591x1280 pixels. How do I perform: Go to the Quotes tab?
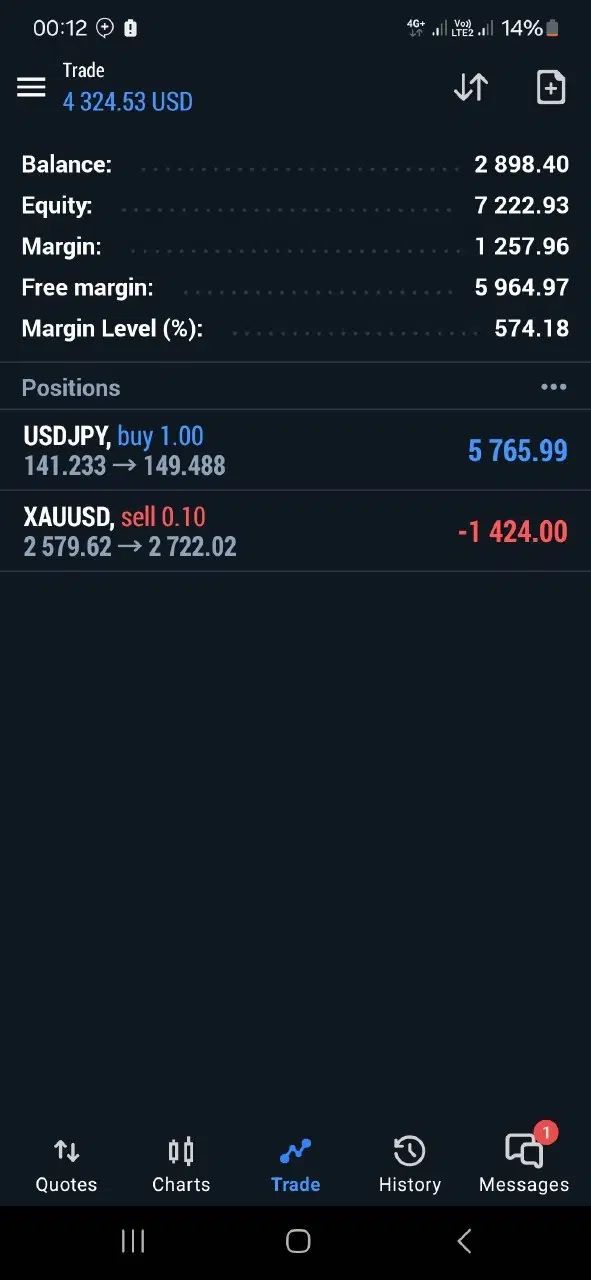click(x=66, y=1166)
